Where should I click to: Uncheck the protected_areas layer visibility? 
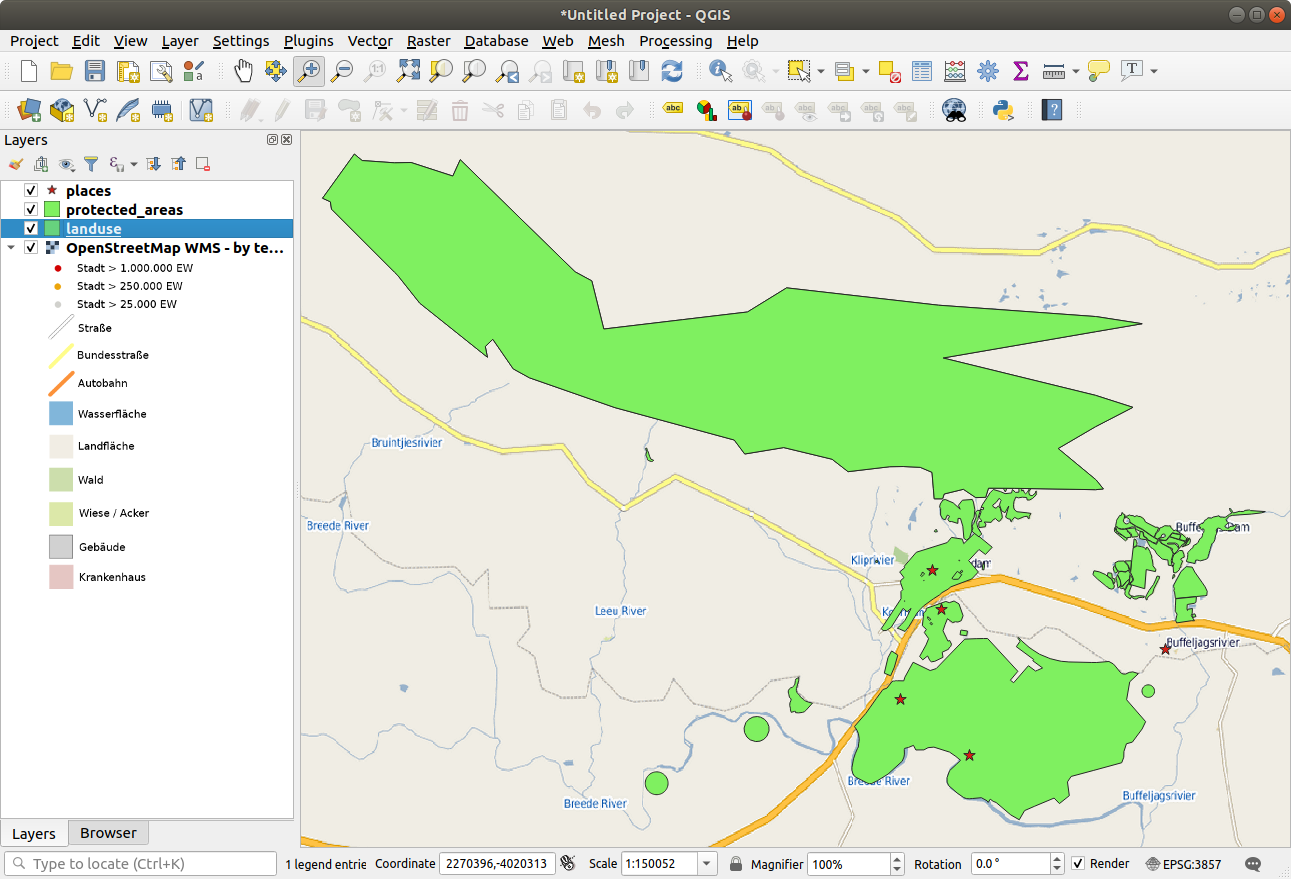point(31,209)
